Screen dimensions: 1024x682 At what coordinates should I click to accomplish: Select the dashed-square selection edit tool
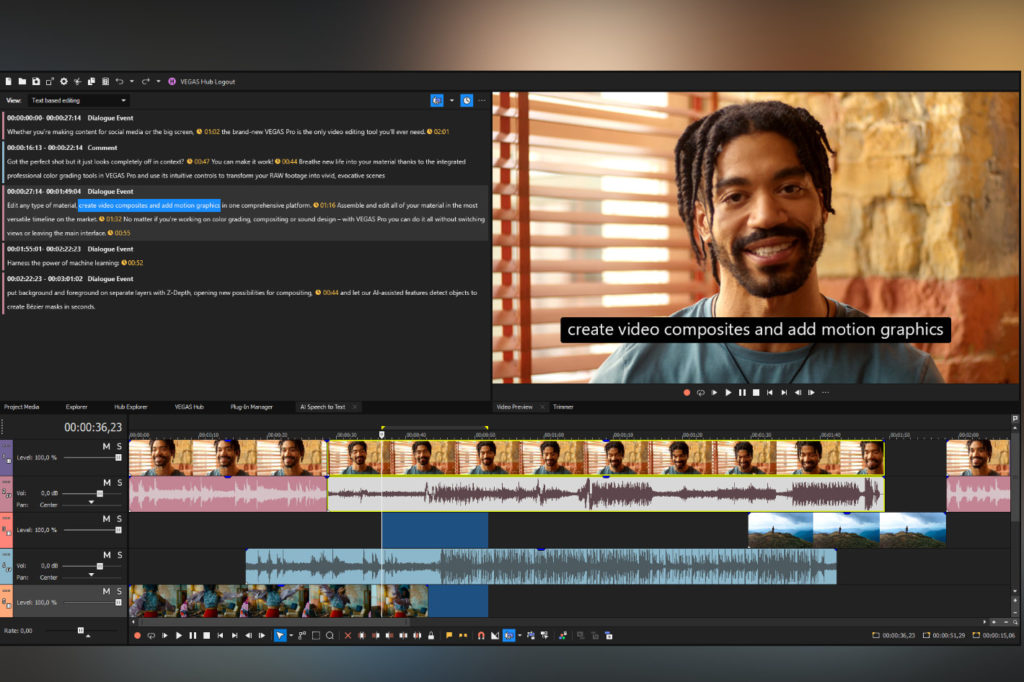(x=316, y=636)
